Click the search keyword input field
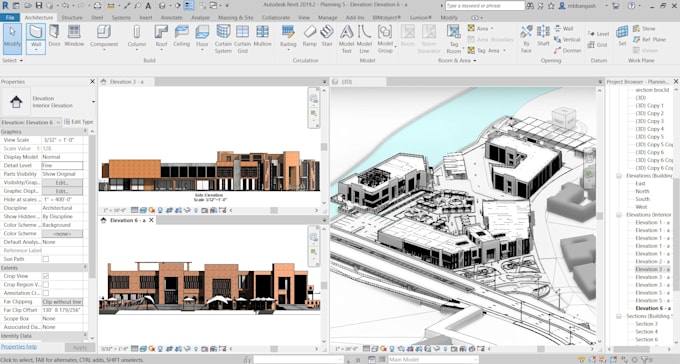 pos(485,6)
